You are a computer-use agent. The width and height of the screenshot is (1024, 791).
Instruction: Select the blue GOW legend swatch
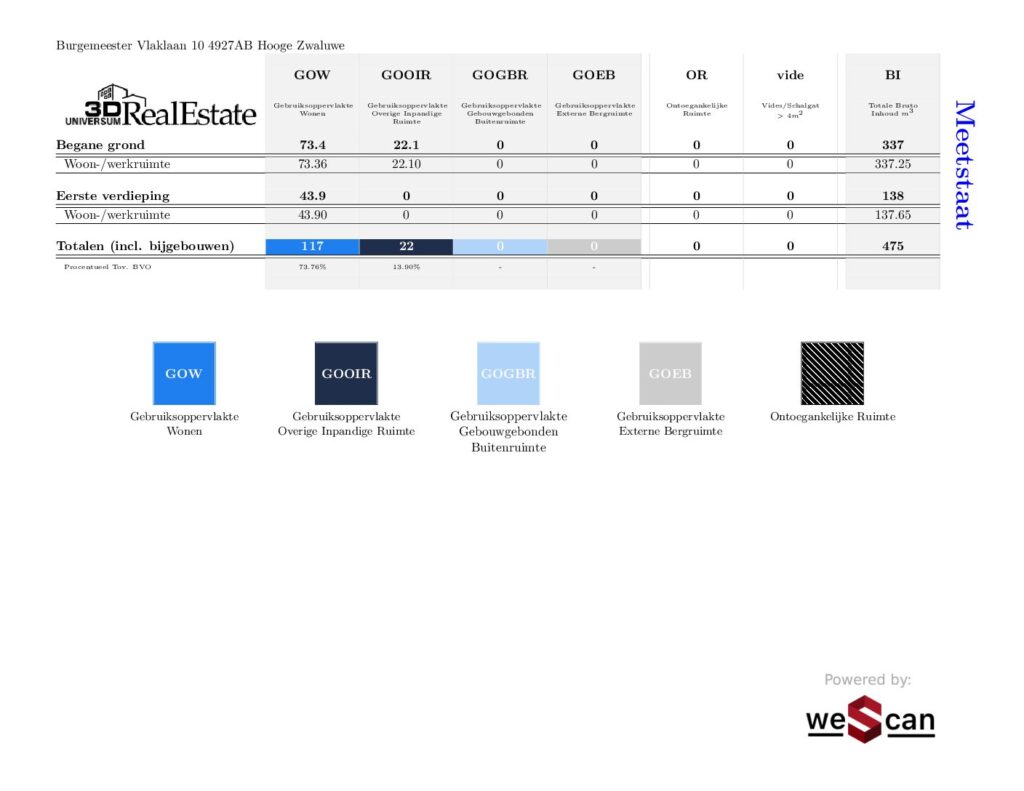[184, 373]
